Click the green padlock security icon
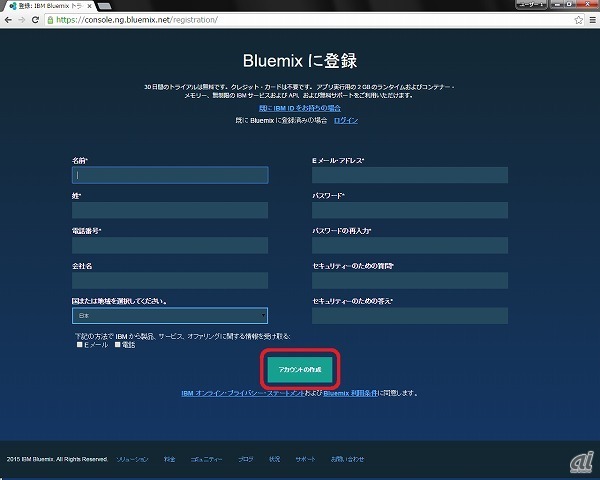Screen dimensions: 600x480 click(50, 20)
